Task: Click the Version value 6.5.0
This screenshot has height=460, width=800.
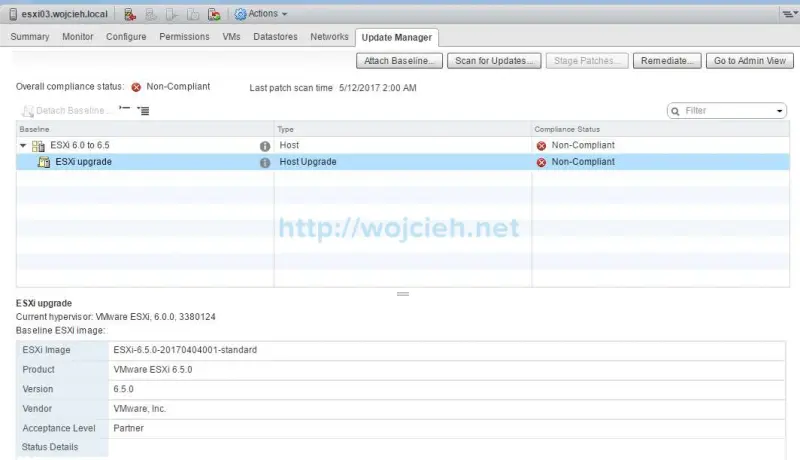Action: coord(123,389)
